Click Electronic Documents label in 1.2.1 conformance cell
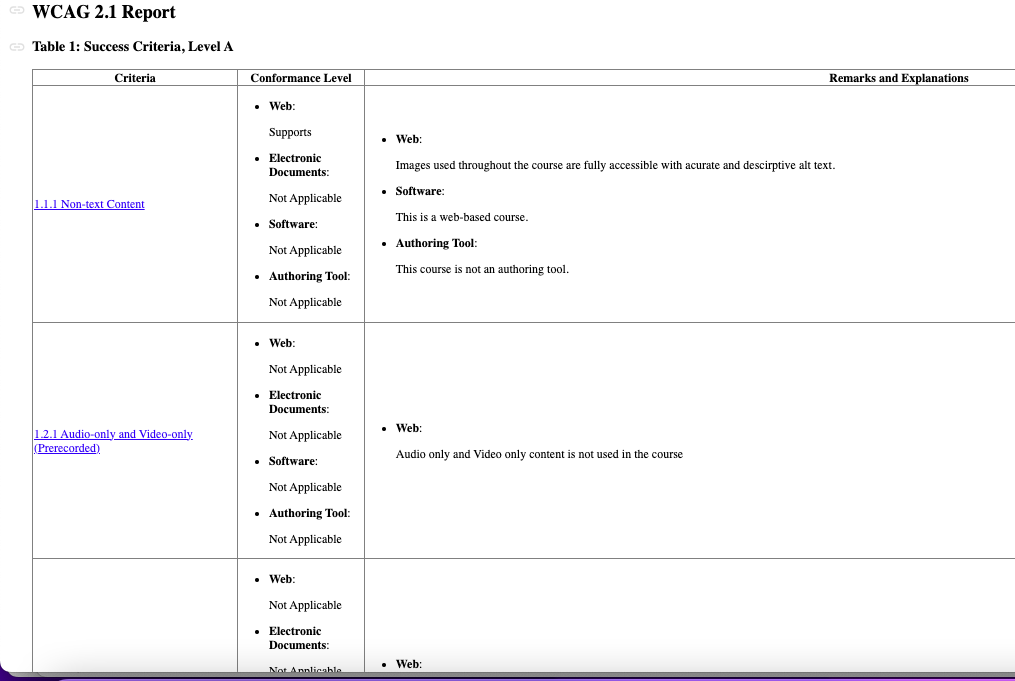The height and width of the screenshot is (681, 1015). click(298, 402)
